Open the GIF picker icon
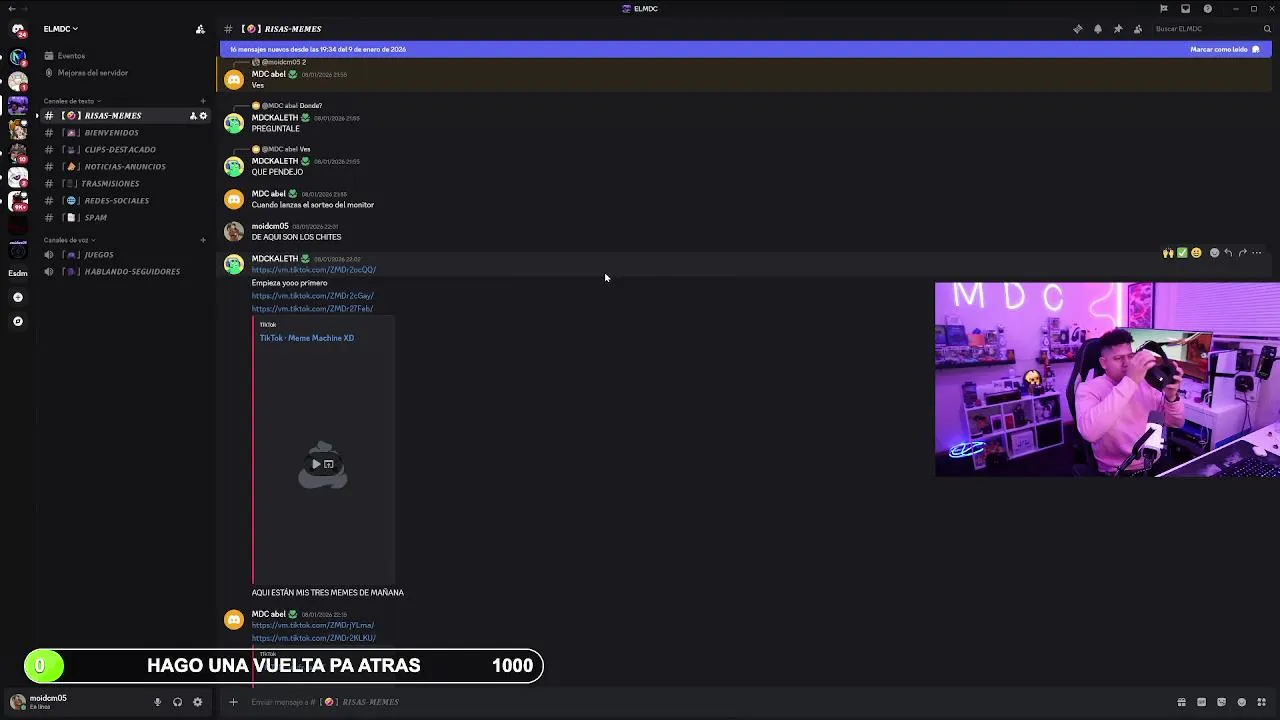 [x=1201, y=702]
